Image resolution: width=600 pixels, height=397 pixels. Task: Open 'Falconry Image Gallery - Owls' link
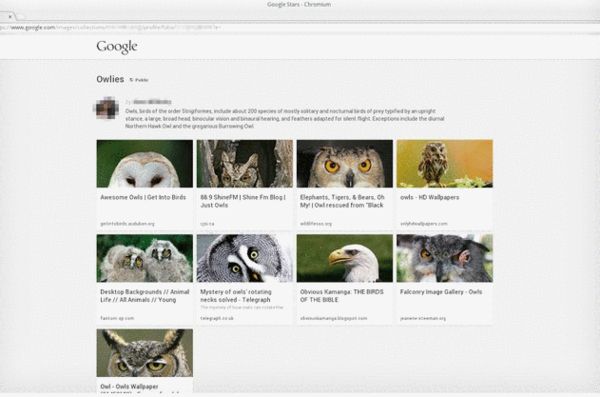pyautogui.click(x=441, y=292)
